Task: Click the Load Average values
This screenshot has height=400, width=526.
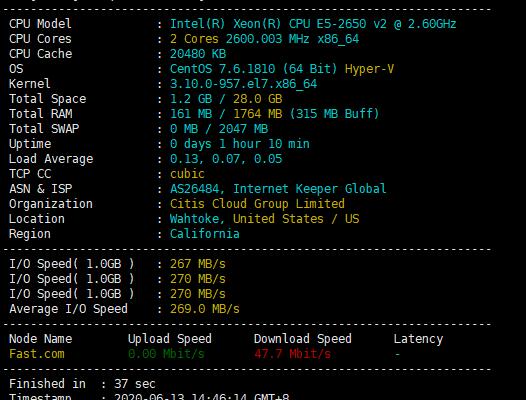Action: point(226,159)
